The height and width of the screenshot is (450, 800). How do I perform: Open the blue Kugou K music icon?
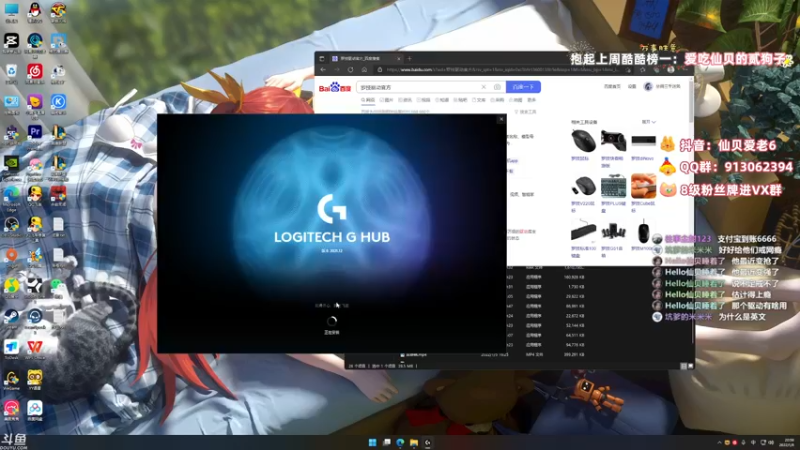[58, 102]
